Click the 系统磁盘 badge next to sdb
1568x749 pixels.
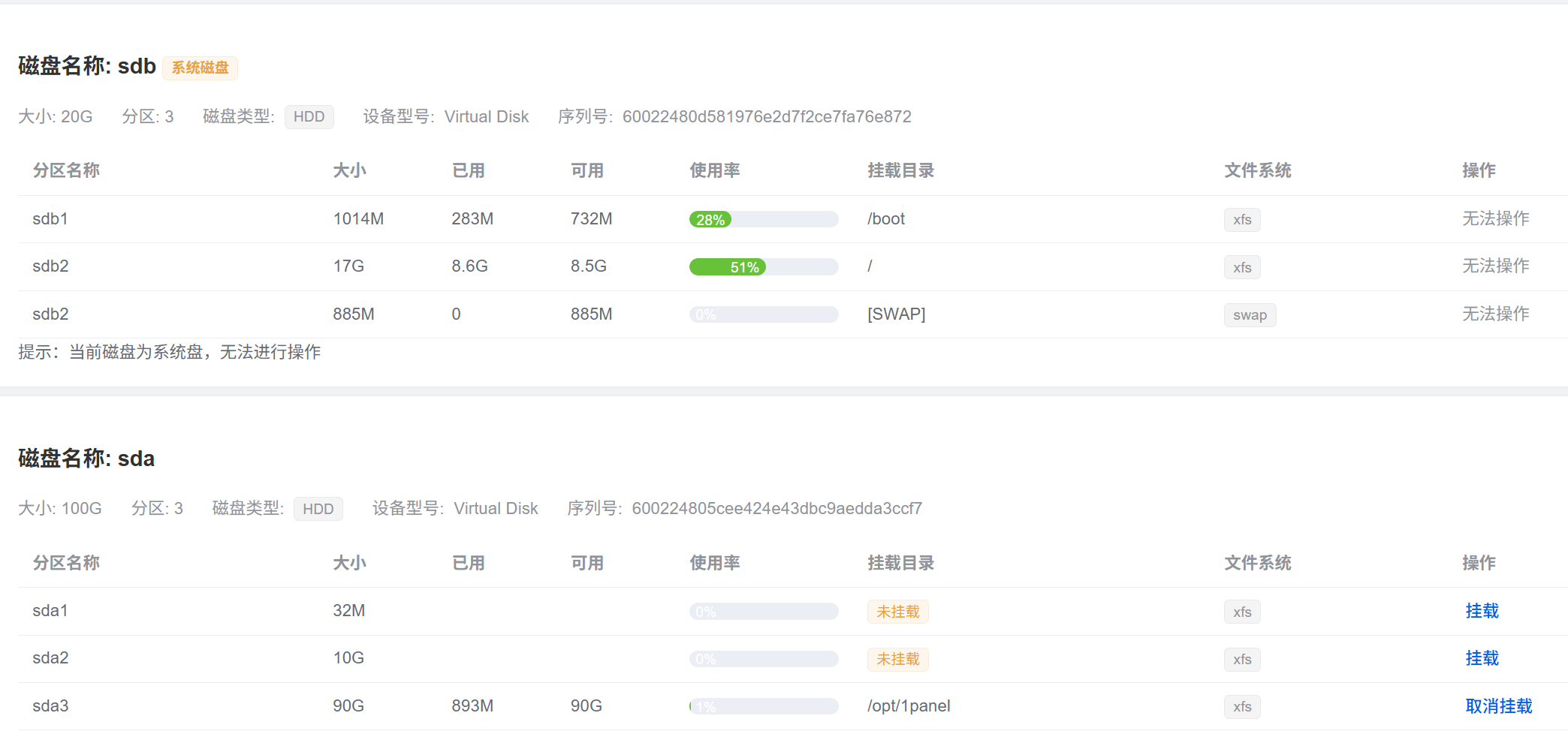pyautogui.click(x=200, y=68)
